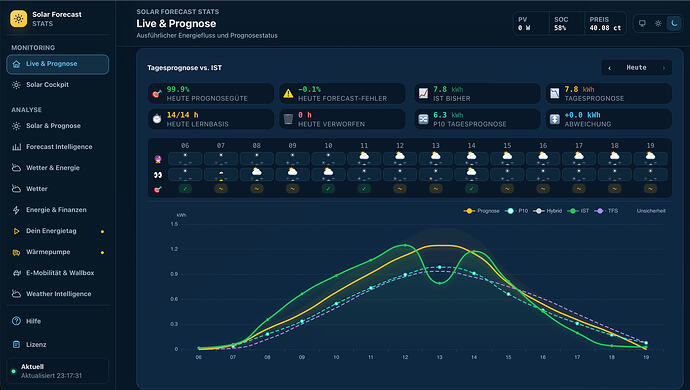Toggle Prognose series in chart legend

click(481, 211)
